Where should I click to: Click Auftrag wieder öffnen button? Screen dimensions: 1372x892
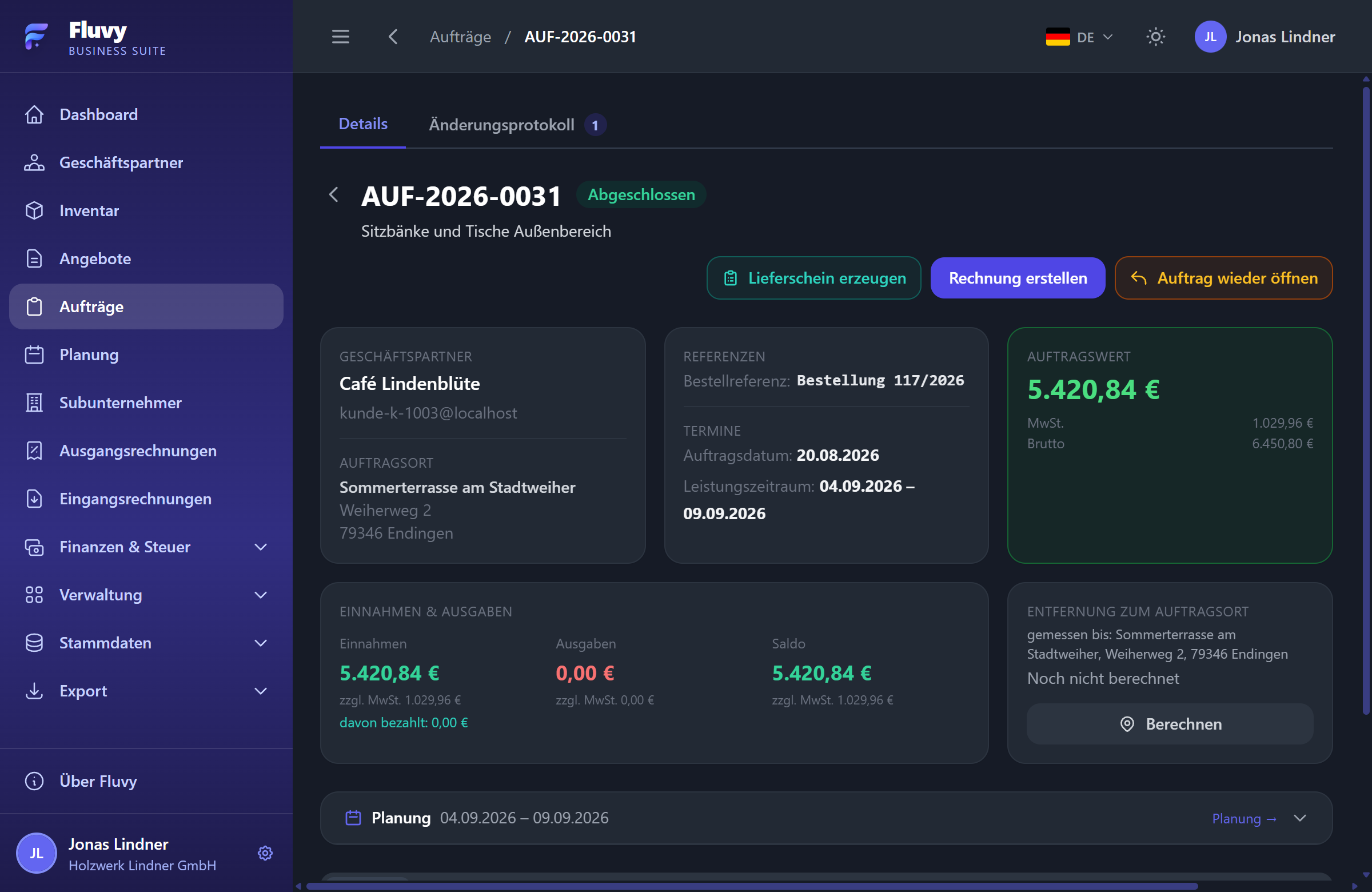pyautogui.click(x=1223, y=278)
